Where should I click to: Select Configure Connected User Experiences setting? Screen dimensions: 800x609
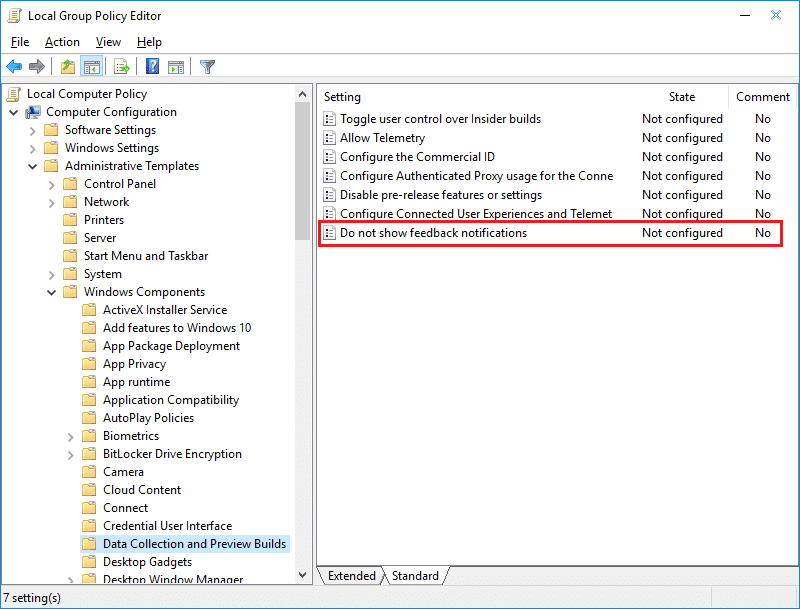(476, 214)
